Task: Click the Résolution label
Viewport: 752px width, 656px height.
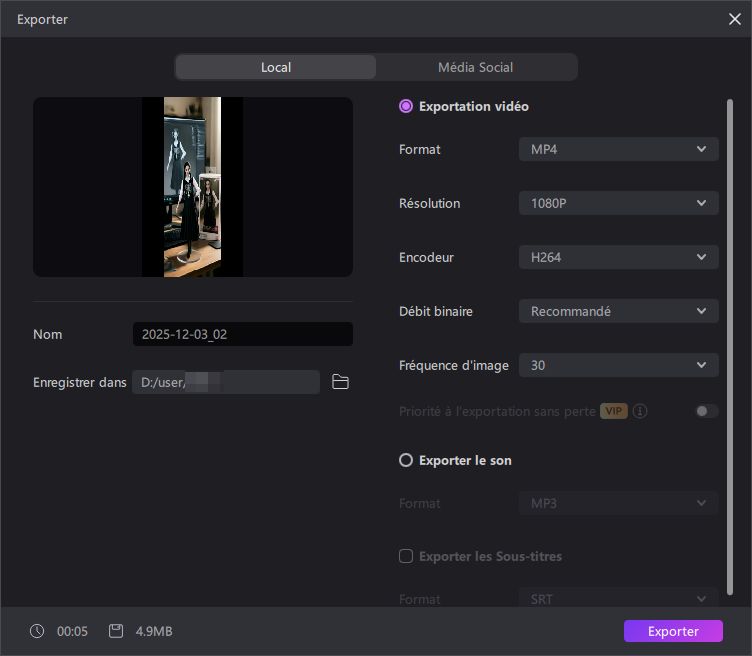Action: tap(430, 203)
